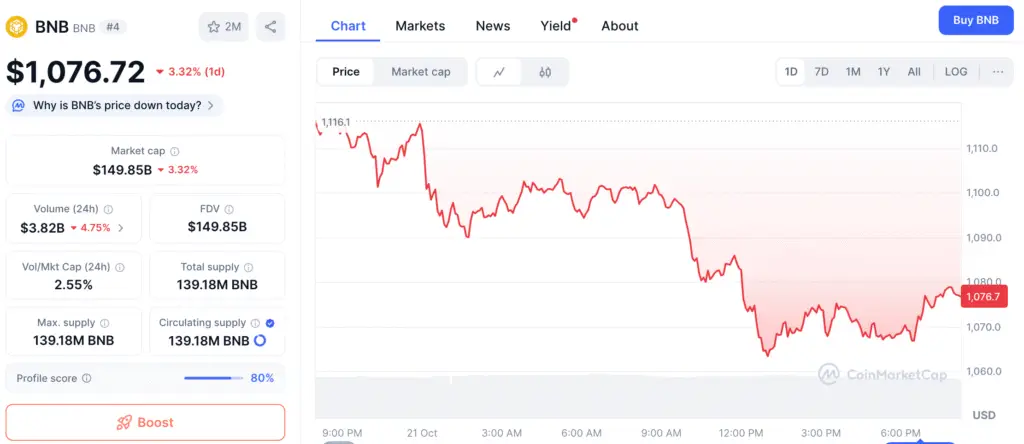Switch chart view to Price

click(x=346, y=72)
